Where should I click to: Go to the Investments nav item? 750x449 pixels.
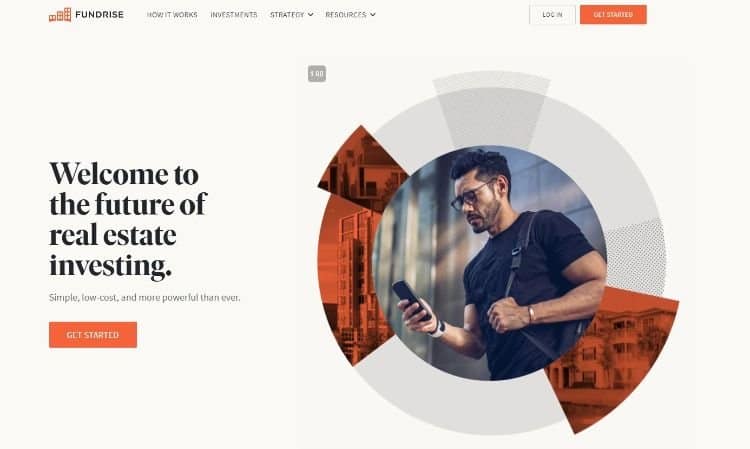click(x=234, y=15)
